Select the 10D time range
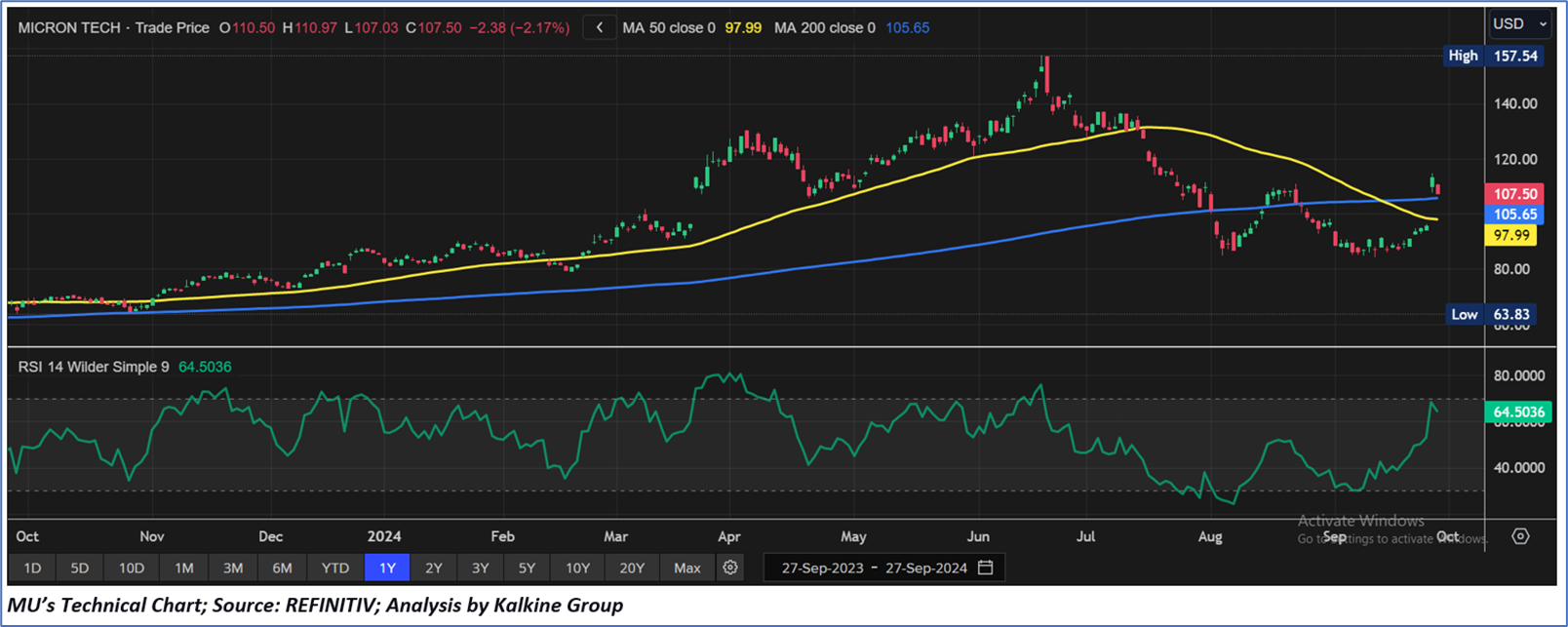The width and height of the screenshot is (1568, 627). click(x=132, y=568)
